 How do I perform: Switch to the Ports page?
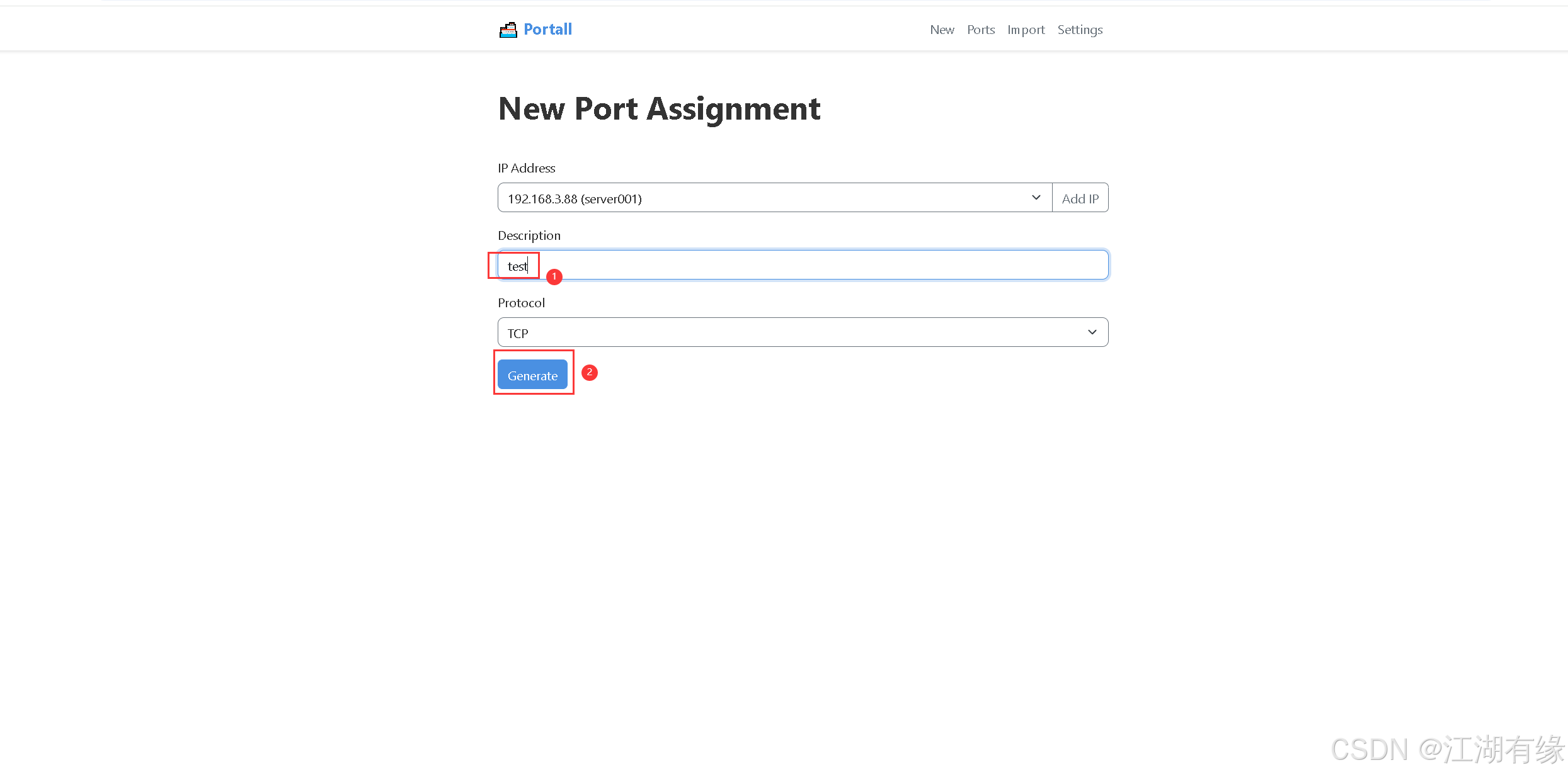980,29
